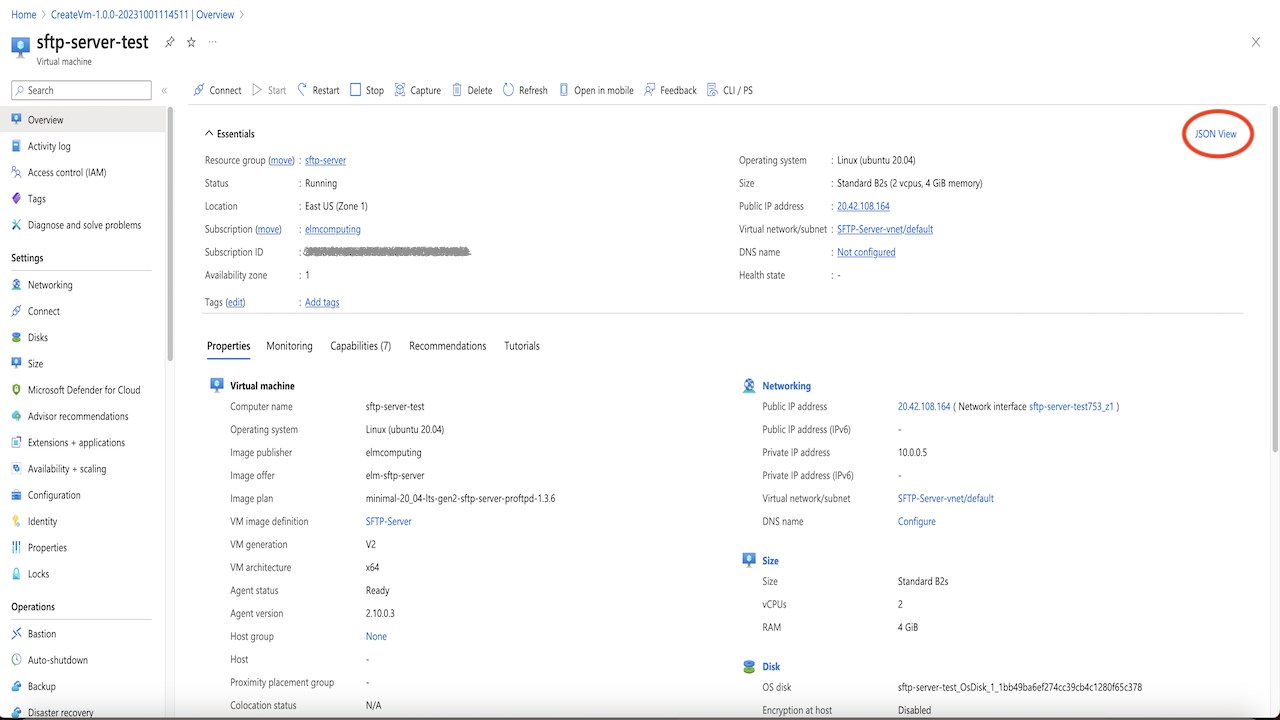Capture an image of the VM
Image resolution: width=1280 pixels, height=720 pixels.
point(418,90)
